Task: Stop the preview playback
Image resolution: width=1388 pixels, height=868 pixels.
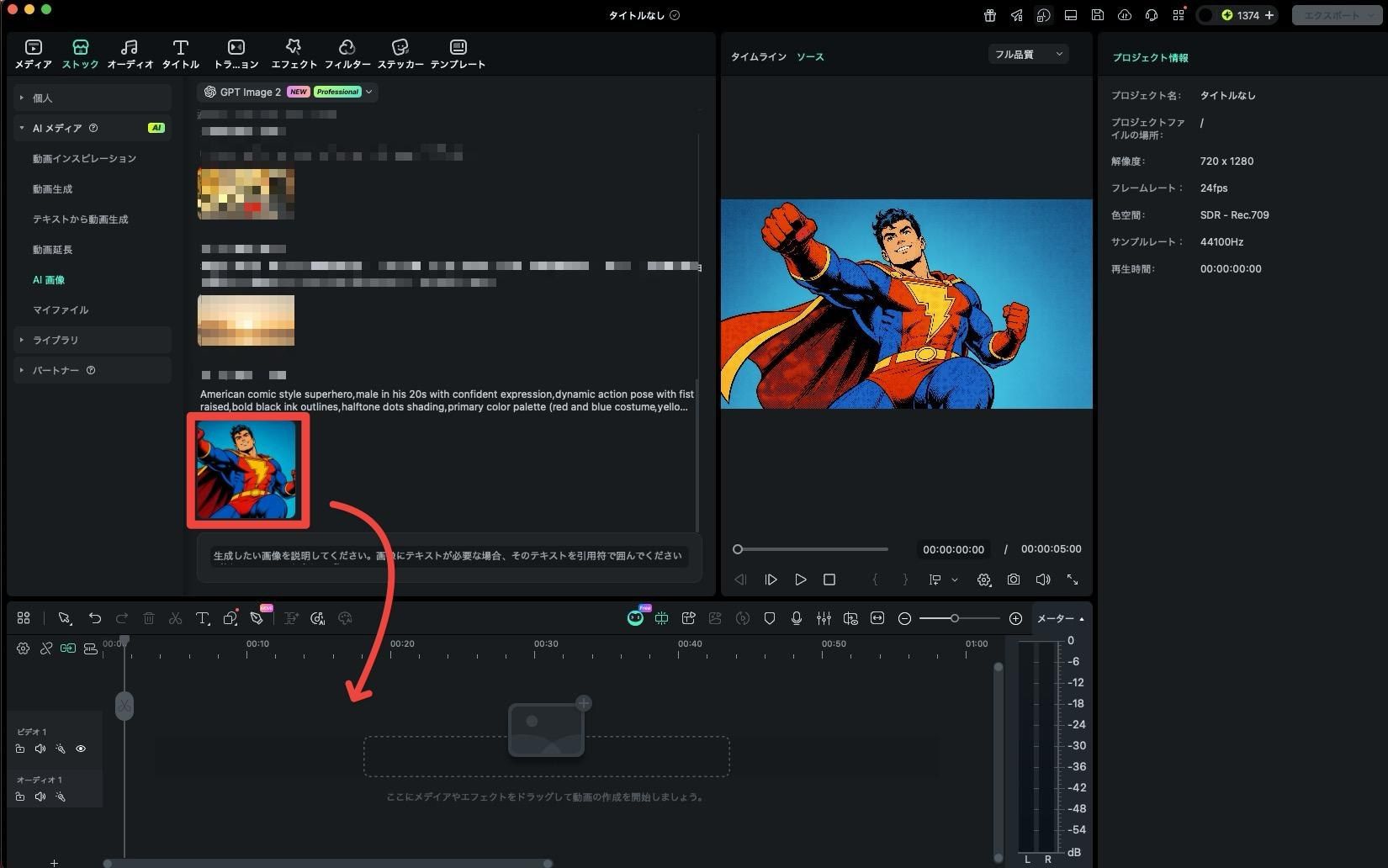Action: click(x=829, y=580)
